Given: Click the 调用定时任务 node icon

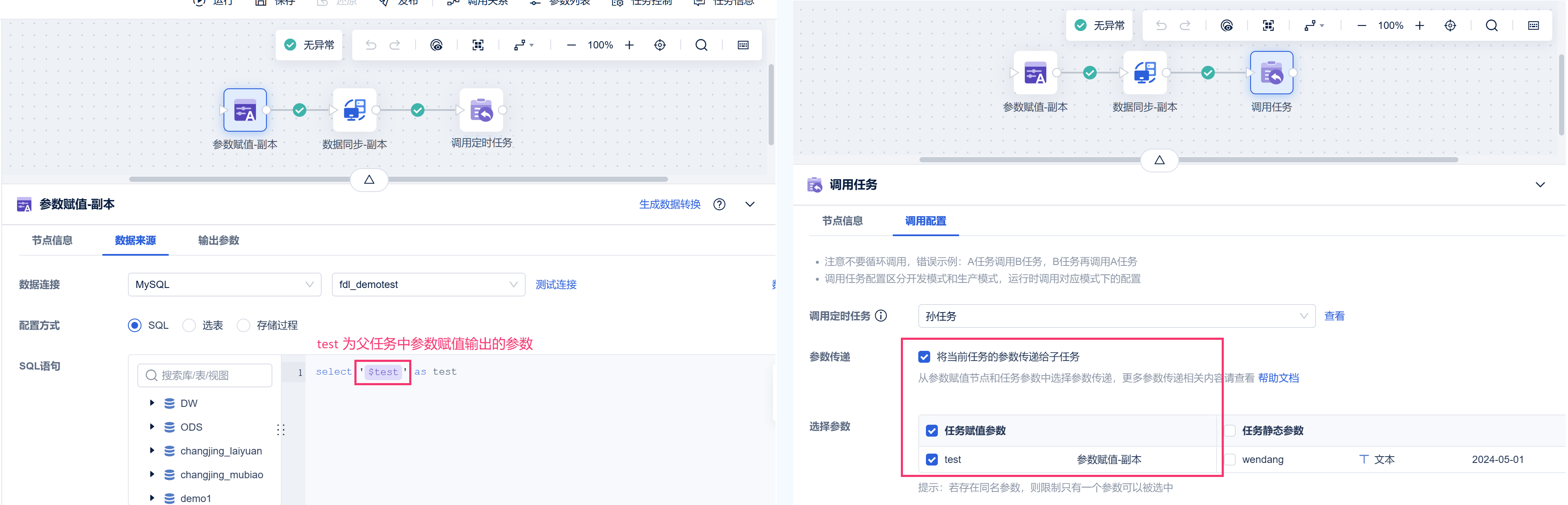Looking at the screenshot, I should (481, 110).
